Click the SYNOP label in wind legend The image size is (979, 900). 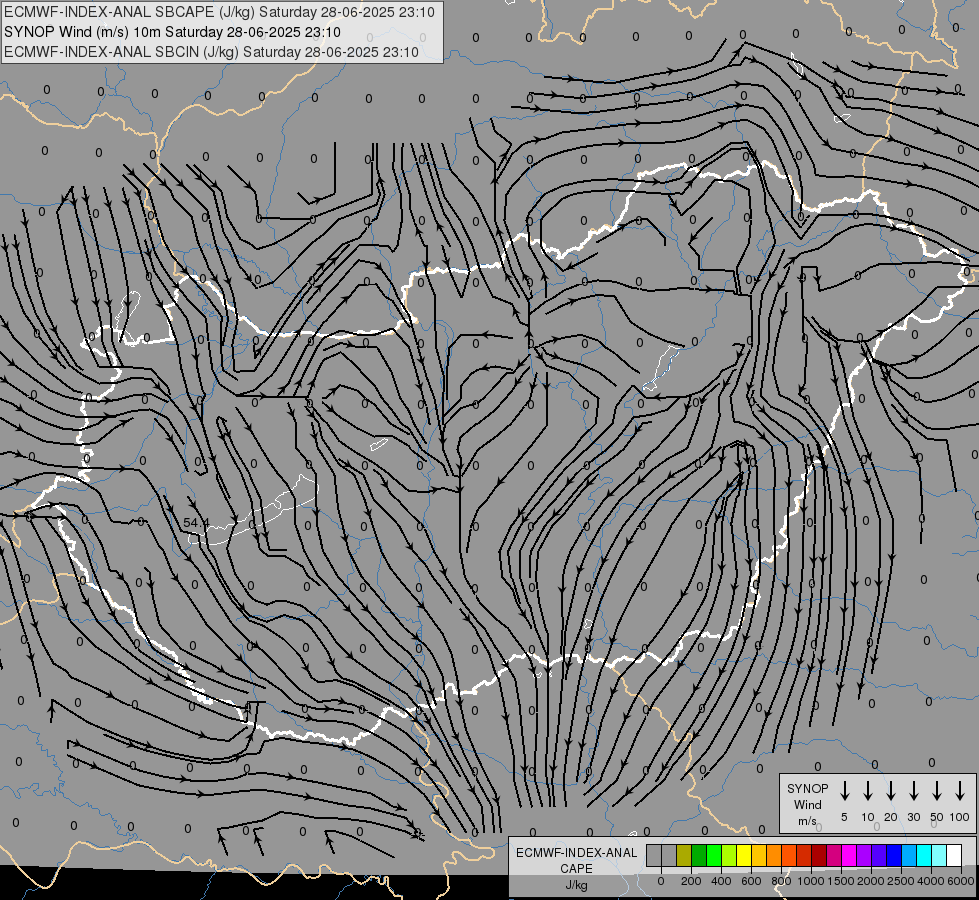[807, 788]
